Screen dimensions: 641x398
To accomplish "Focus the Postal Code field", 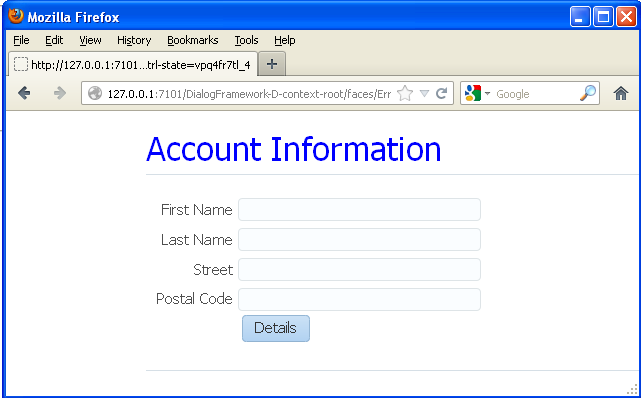I will click(x=359, y=300).
